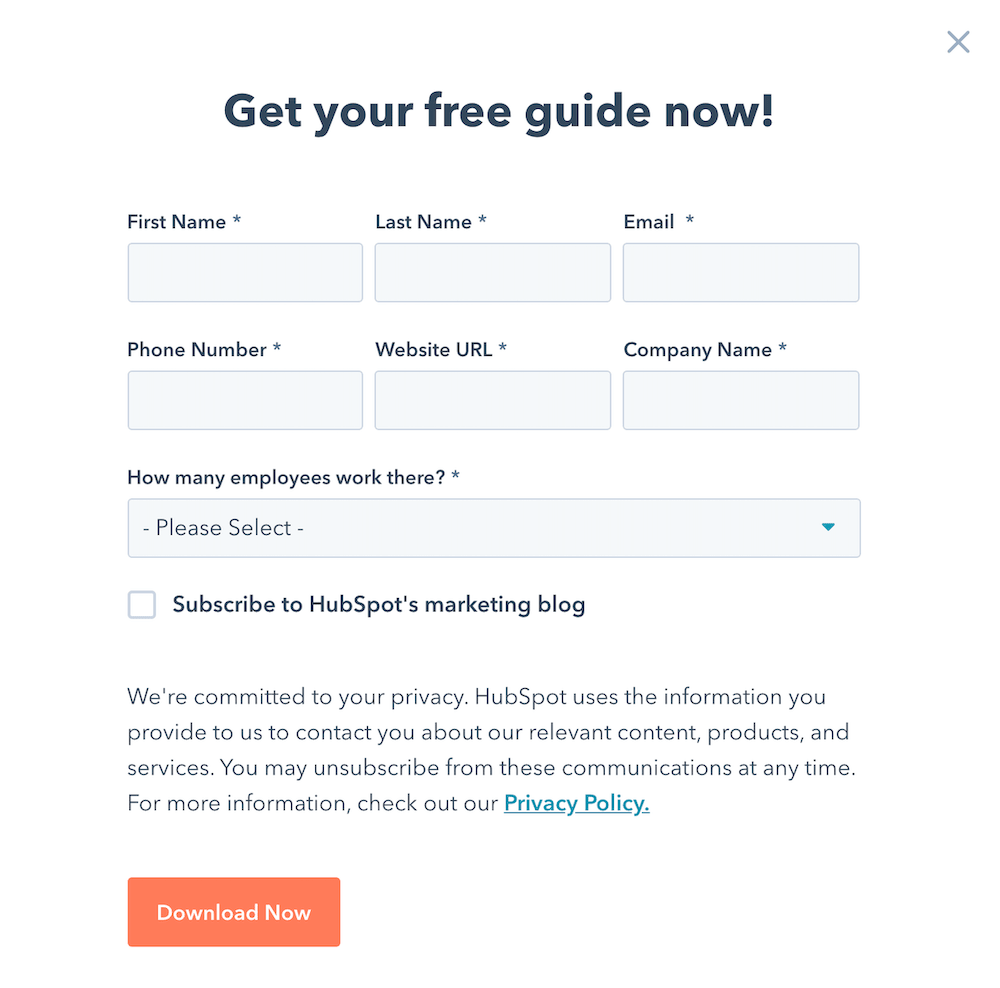Click the Email input field

(x=740, y=272)
